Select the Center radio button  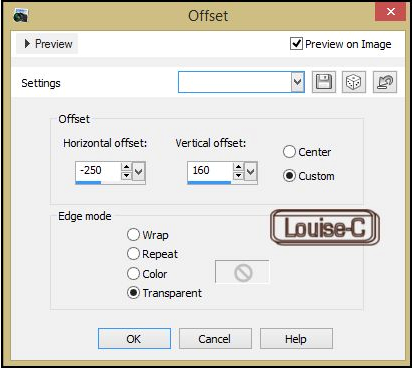tap(289, 152)
